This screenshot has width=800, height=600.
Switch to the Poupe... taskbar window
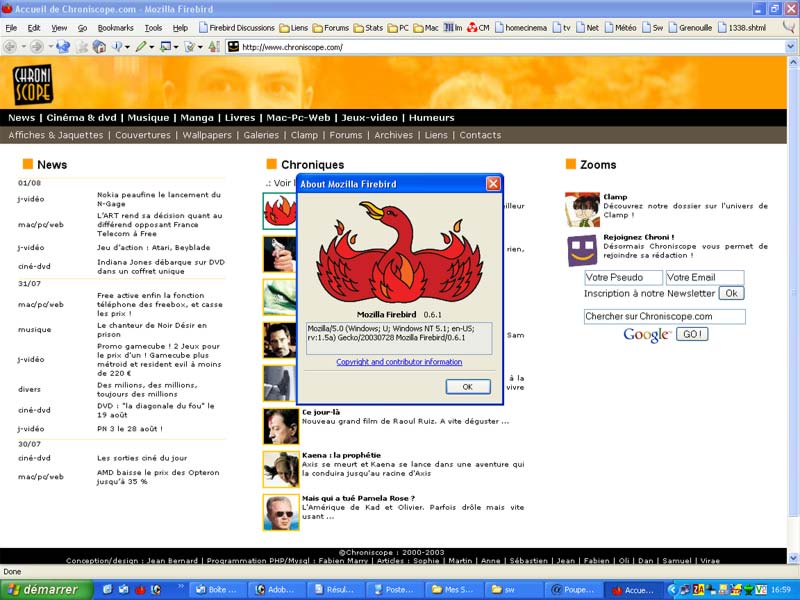coord(574,590)
